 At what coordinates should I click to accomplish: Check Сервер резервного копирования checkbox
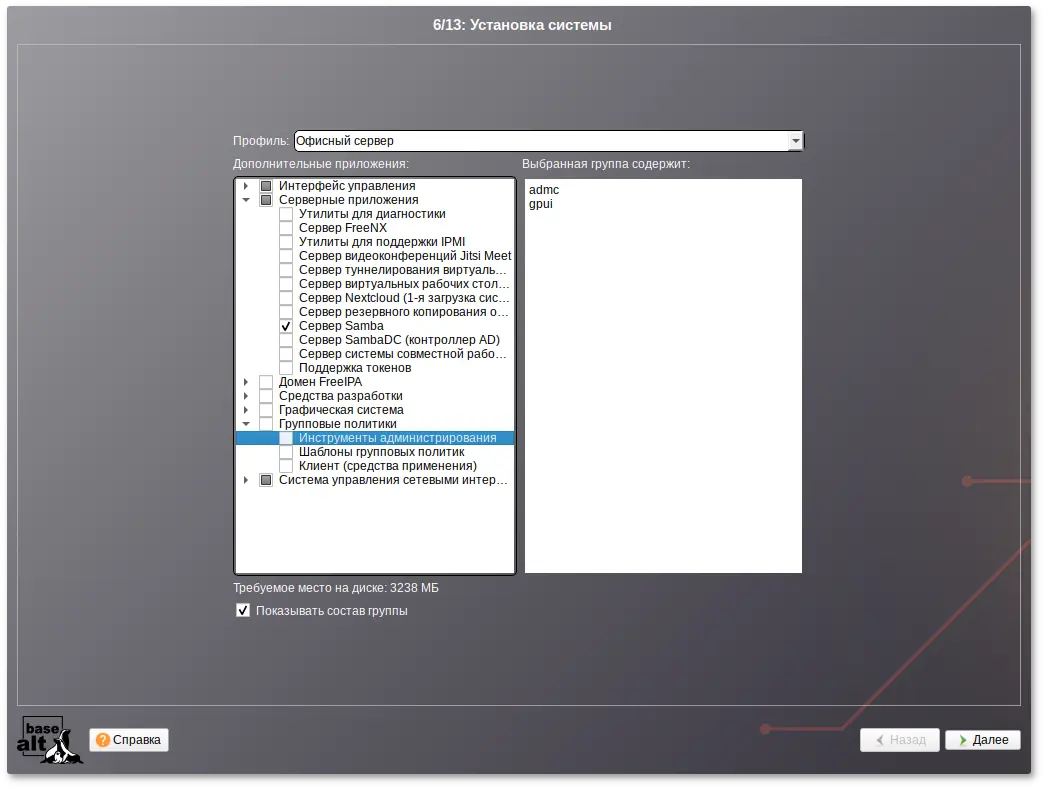click(x=286, y=312)
